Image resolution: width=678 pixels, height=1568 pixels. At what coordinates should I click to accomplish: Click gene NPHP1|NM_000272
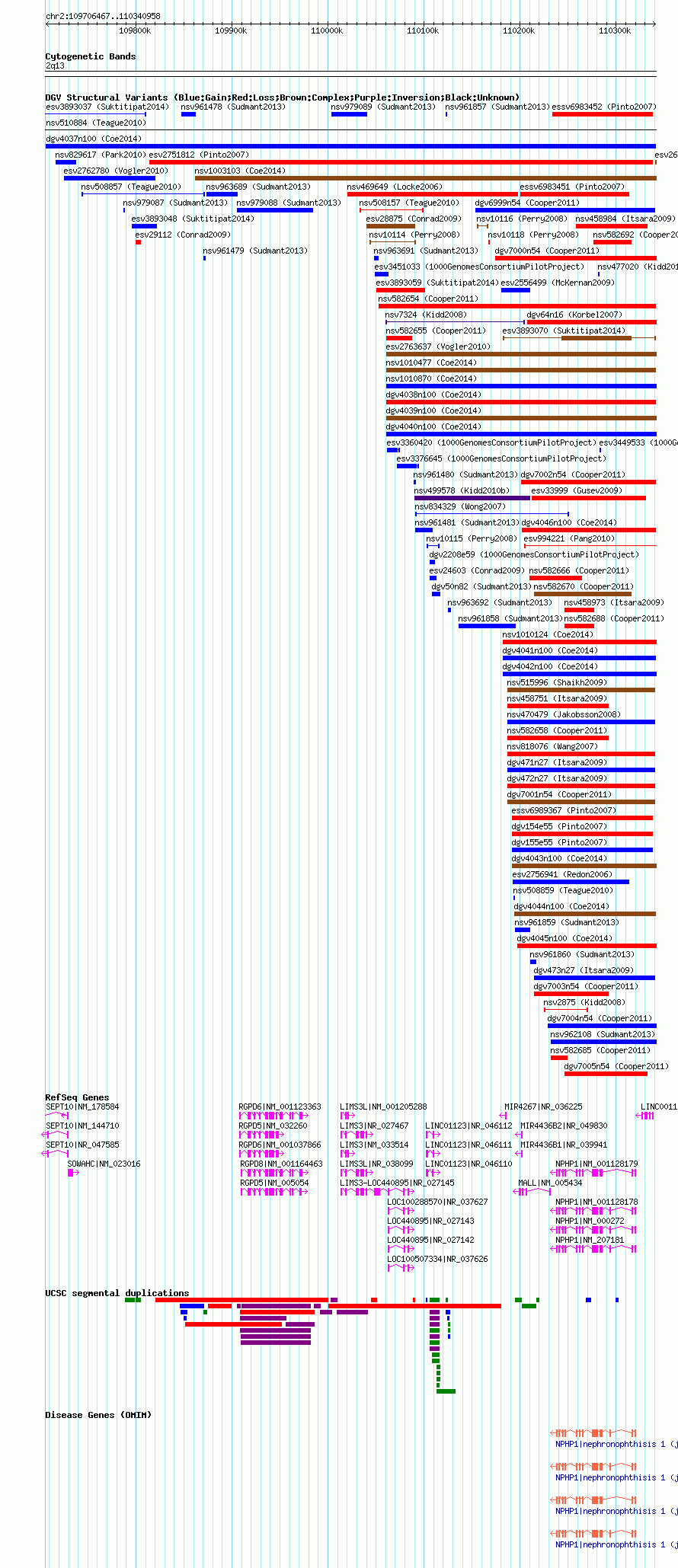(590, 1221)
